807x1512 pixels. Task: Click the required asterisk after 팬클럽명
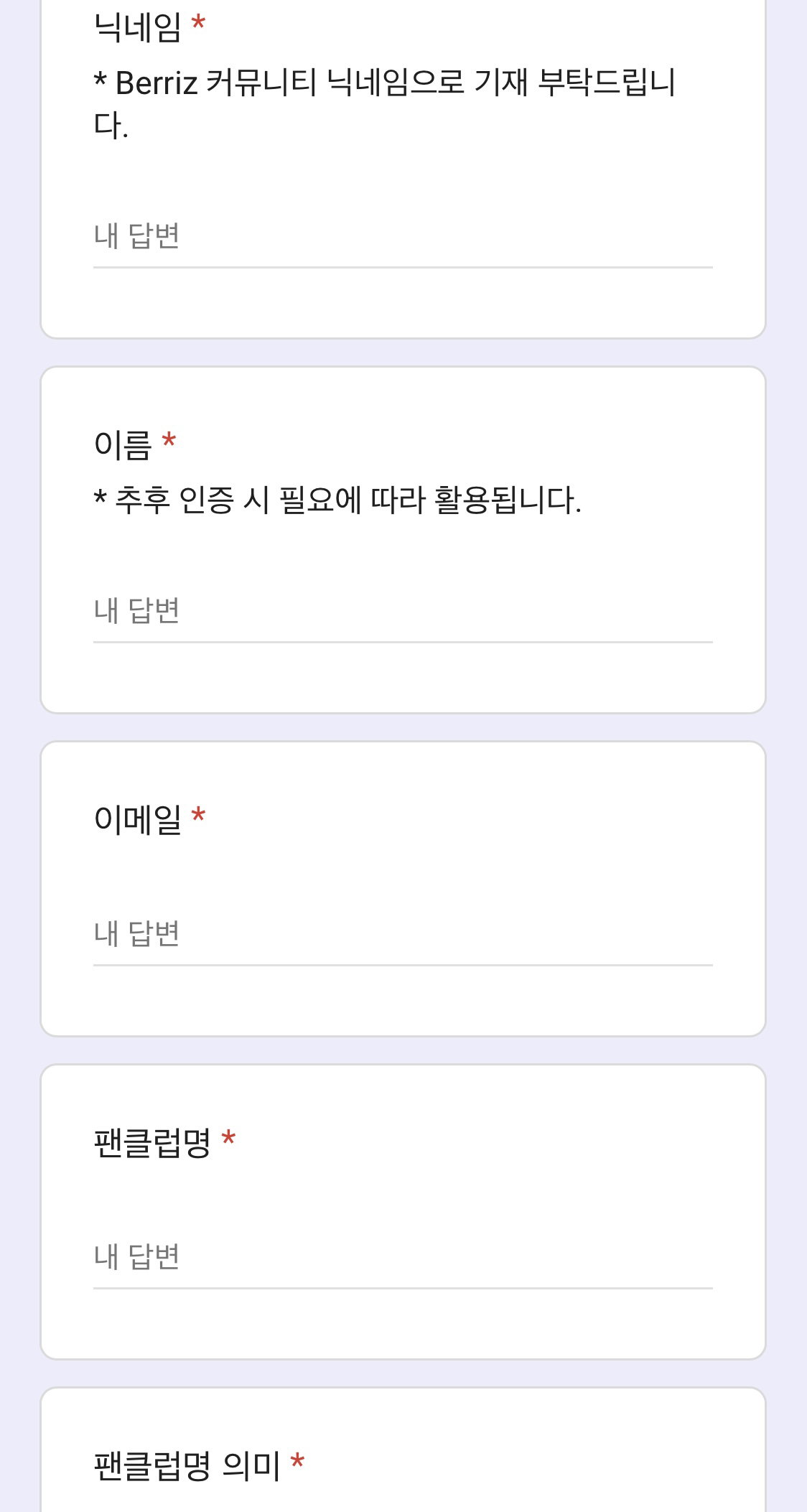click(x=228, y=1138)
